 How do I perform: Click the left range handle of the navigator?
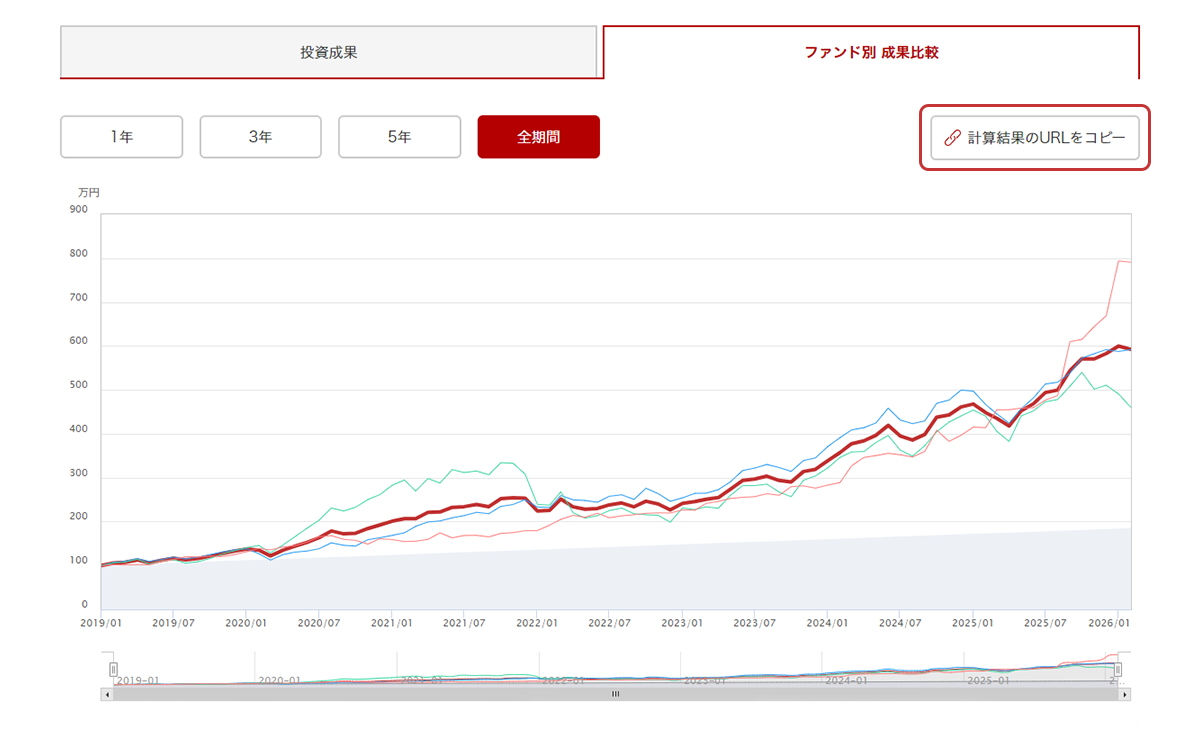(113, 669)
